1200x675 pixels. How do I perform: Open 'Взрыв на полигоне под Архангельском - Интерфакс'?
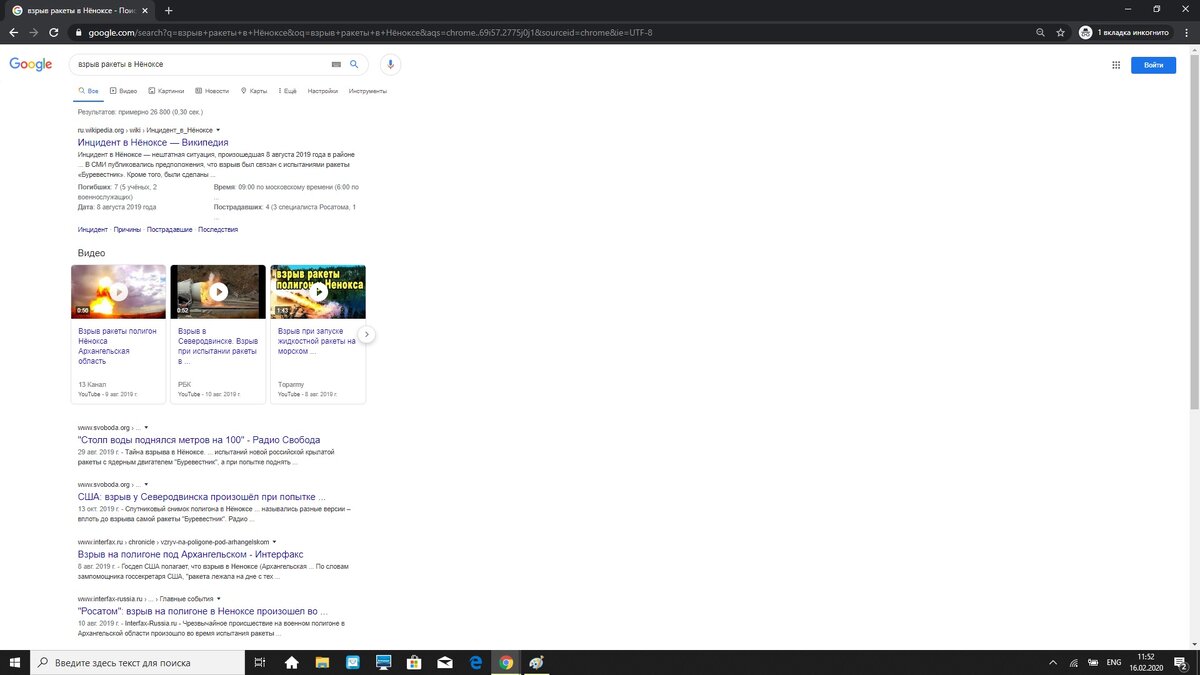[x=190, y=553]
